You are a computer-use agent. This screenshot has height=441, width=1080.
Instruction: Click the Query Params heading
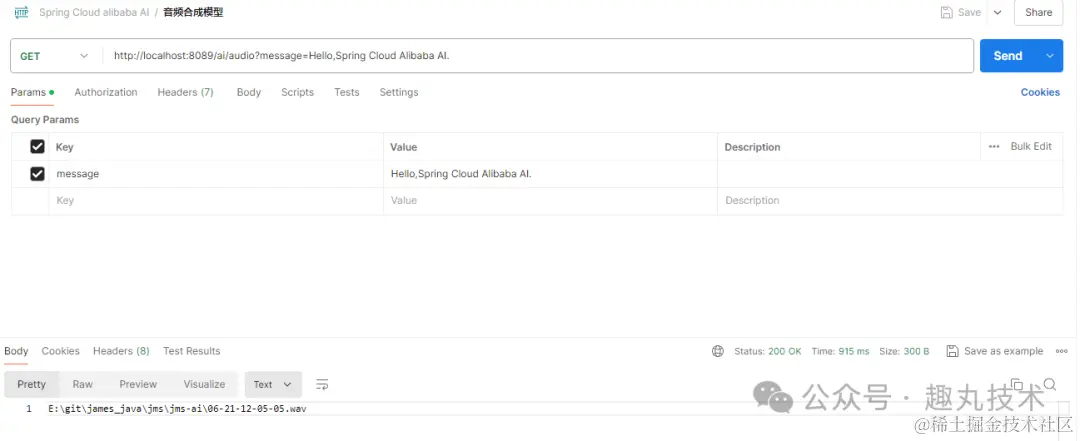(45, 119)
